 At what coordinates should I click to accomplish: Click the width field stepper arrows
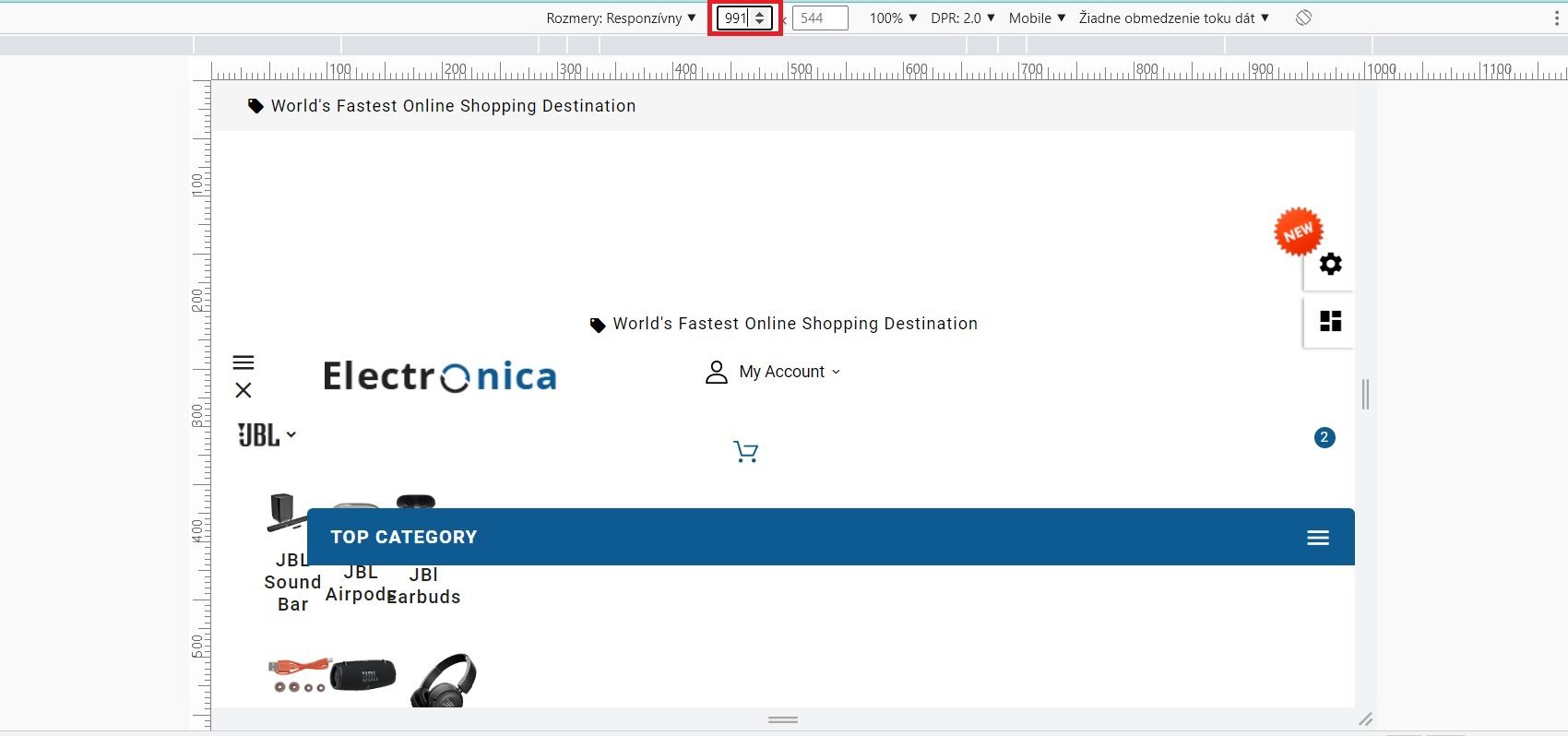coord(760,18)
